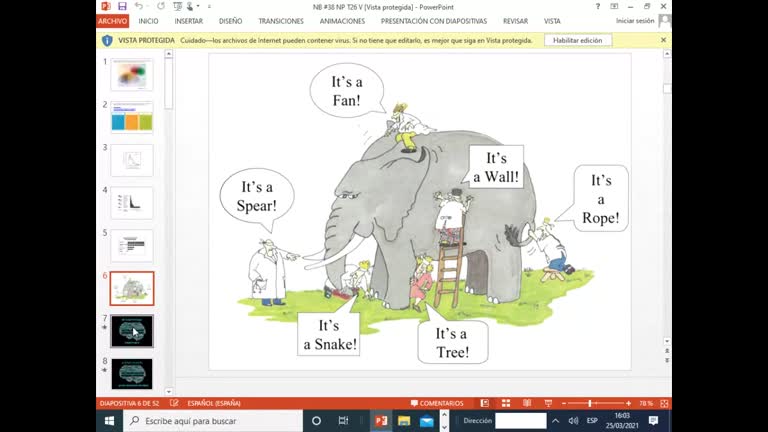Click the Save icon in quick access toolbar
The image size is (768, 432).
coord(123,6)
